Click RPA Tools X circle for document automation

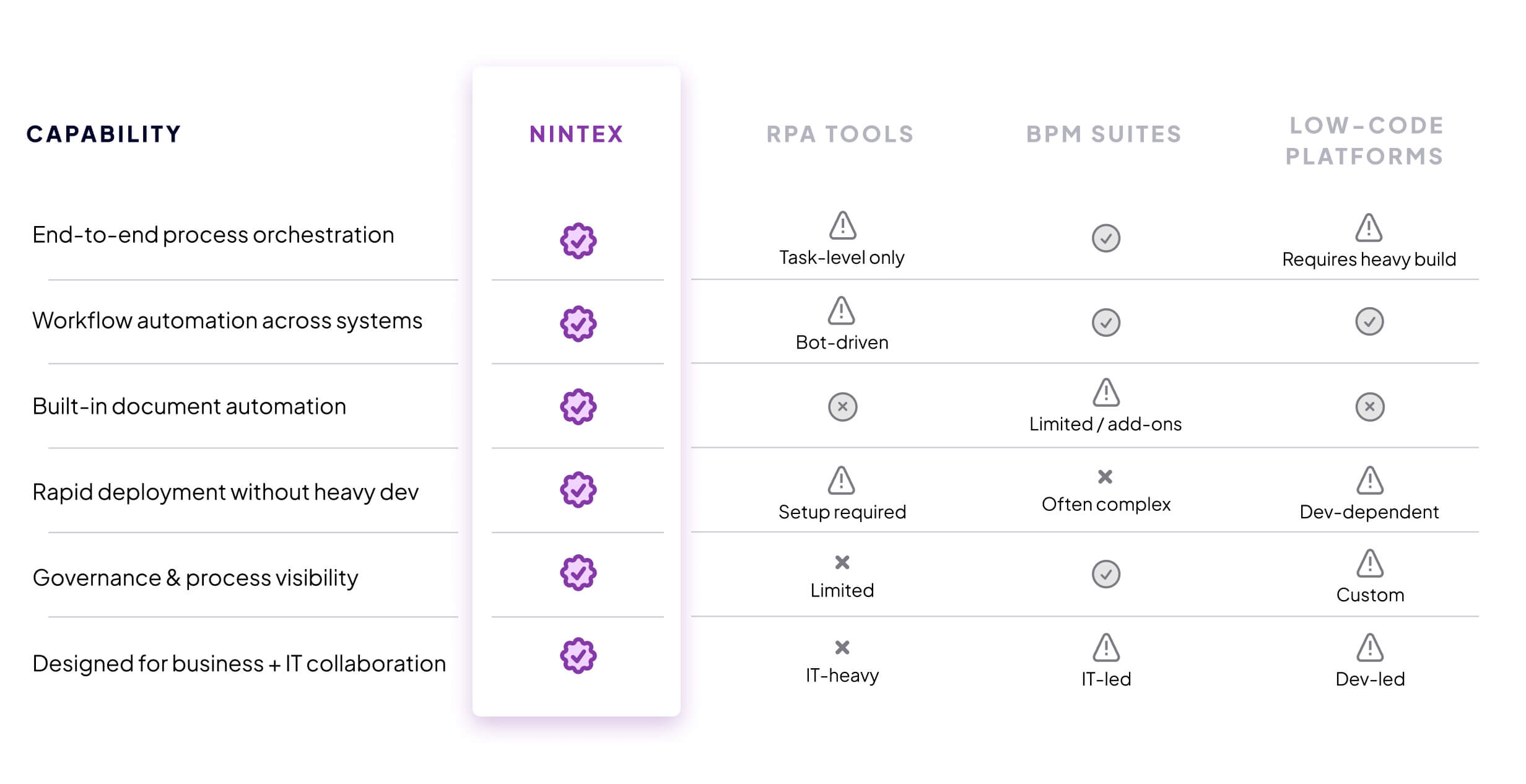[842, 407]
